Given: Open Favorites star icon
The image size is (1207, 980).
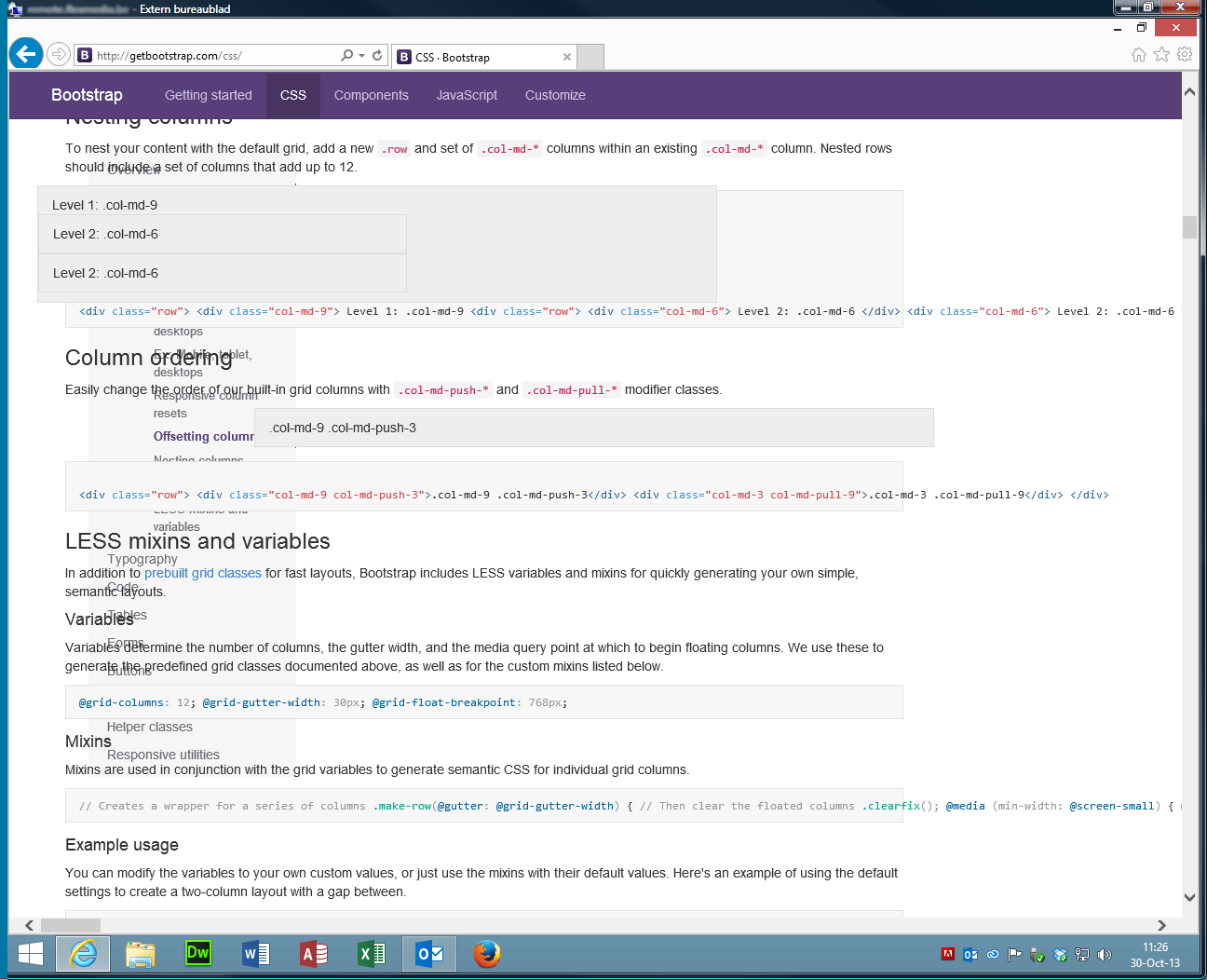Looking at the screenshot, I should click(x=1161, y=55).
